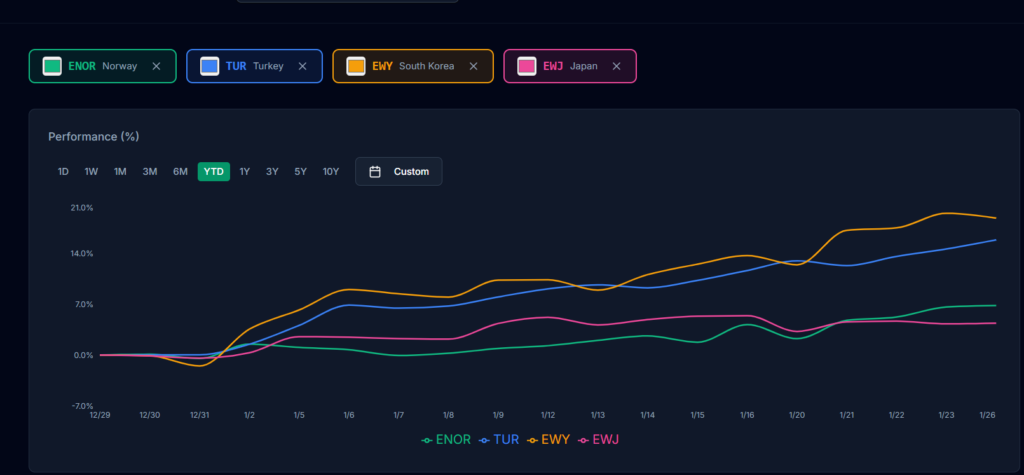Open the Custom date range picker
This screenshot has height=475, width=1024.
point(399,171)
